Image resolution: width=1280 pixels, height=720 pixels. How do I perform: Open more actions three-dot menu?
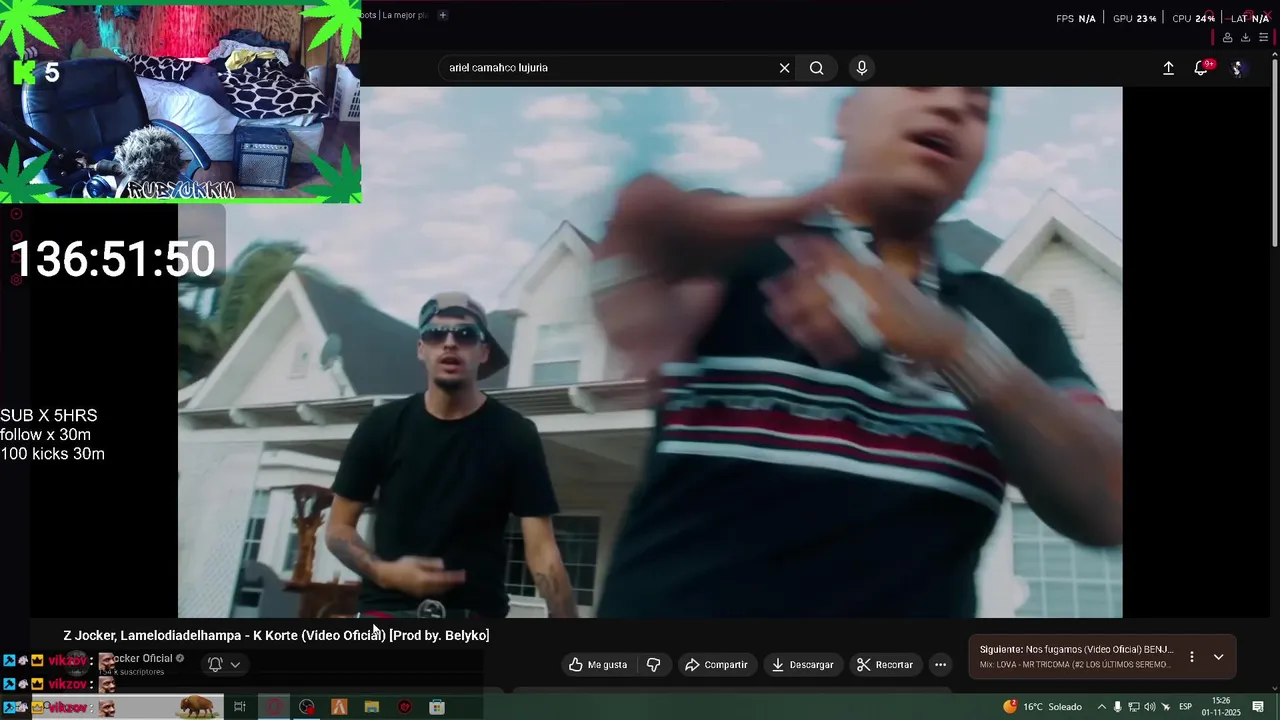pos(940,665)
